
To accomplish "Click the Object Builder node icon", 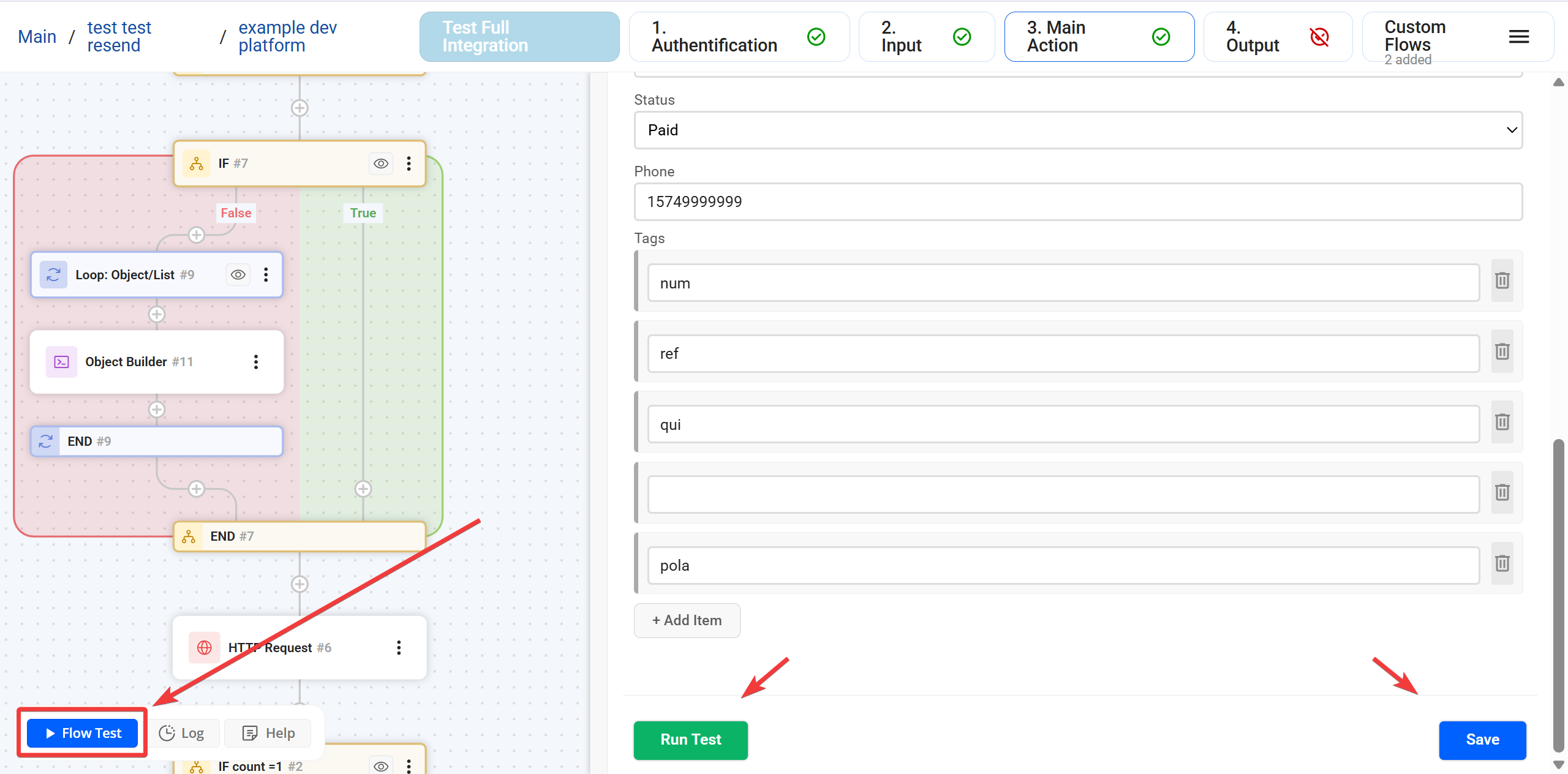I will [62, 362].
